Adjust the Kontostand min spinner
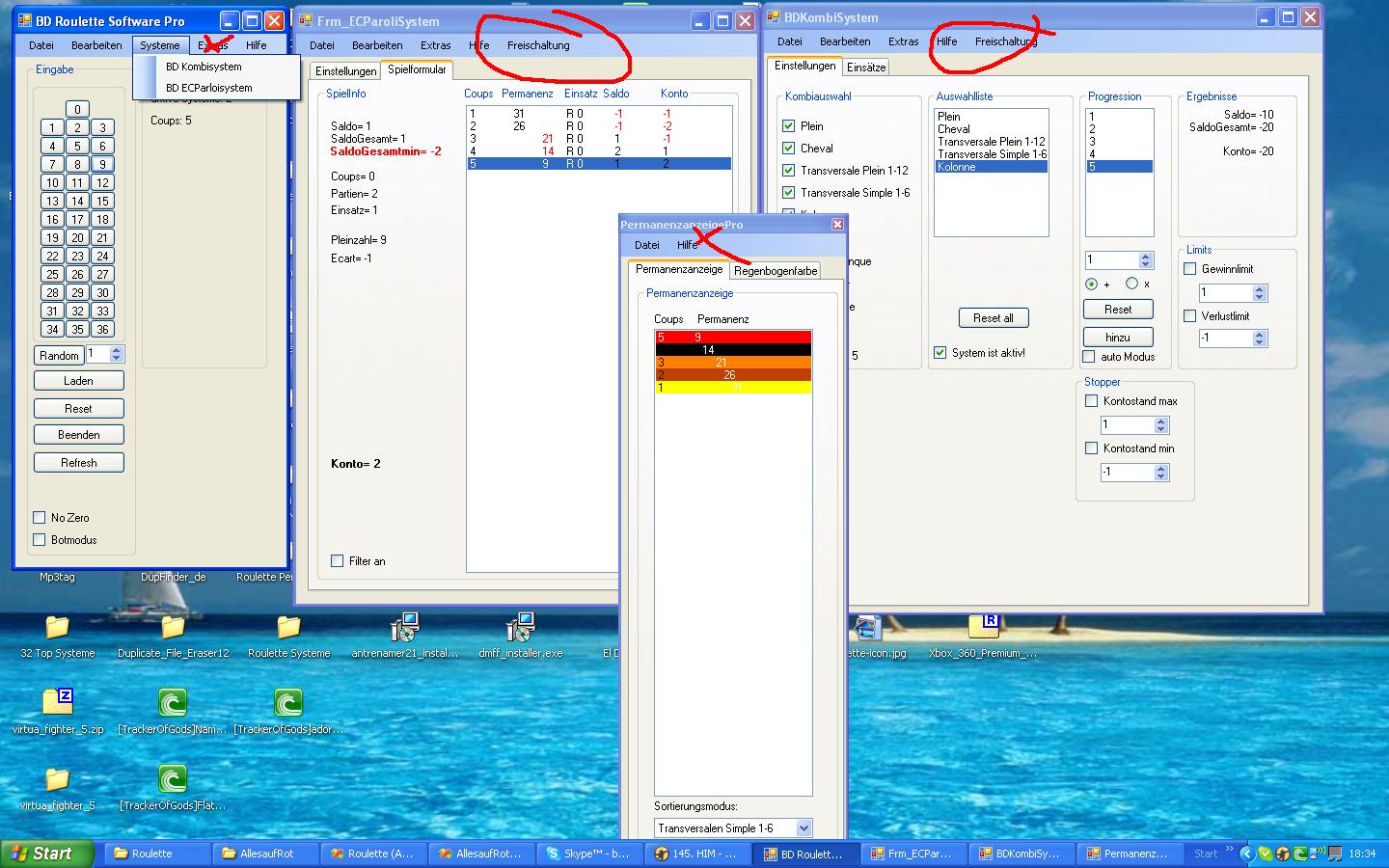The height and width of the screenshot is (868, 1389). [x=1161, y=473]
